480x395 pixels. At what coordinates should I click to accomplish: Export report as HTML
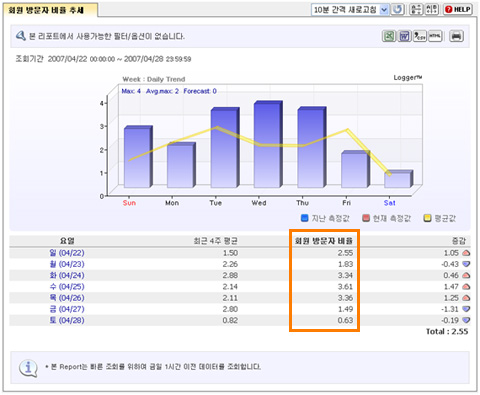click(x=435, y=36)
